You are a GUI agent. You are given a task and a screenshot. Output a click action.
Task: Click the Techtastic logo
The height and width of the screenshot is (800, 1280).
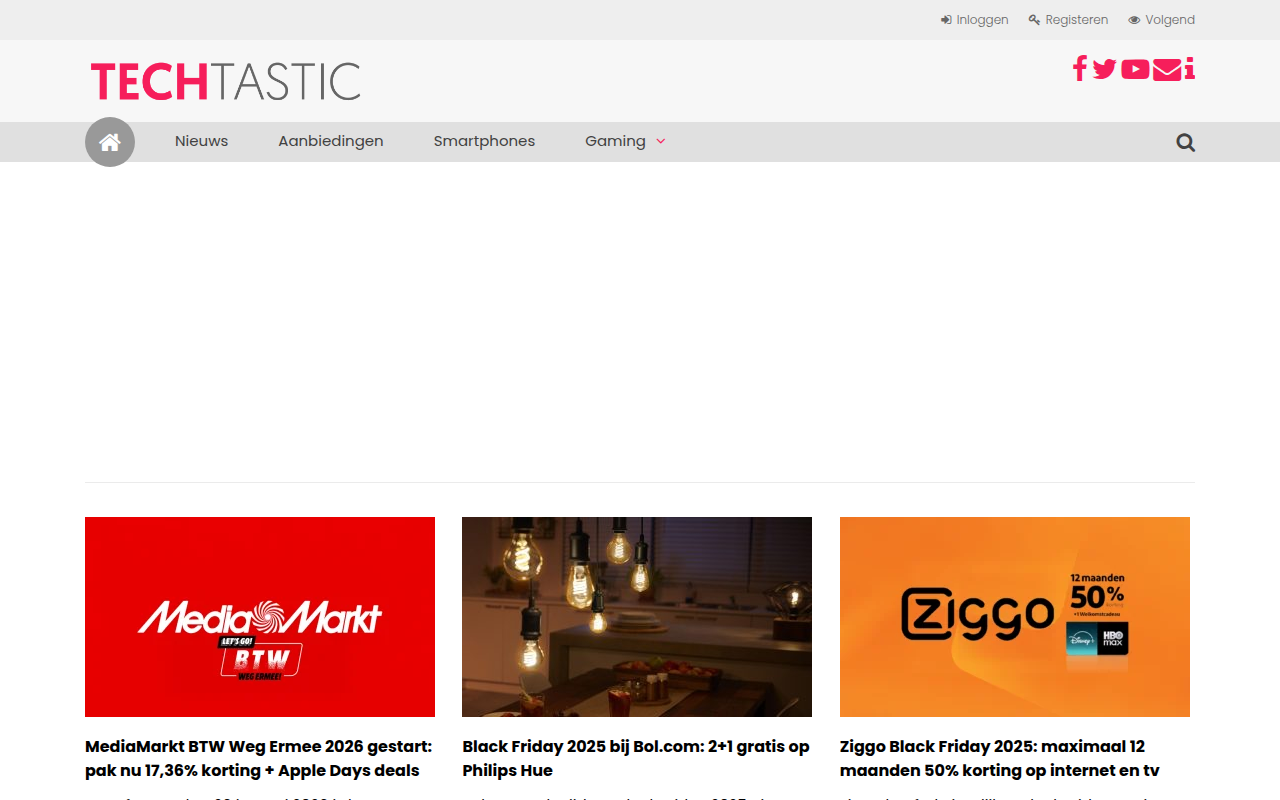(225, 81)
